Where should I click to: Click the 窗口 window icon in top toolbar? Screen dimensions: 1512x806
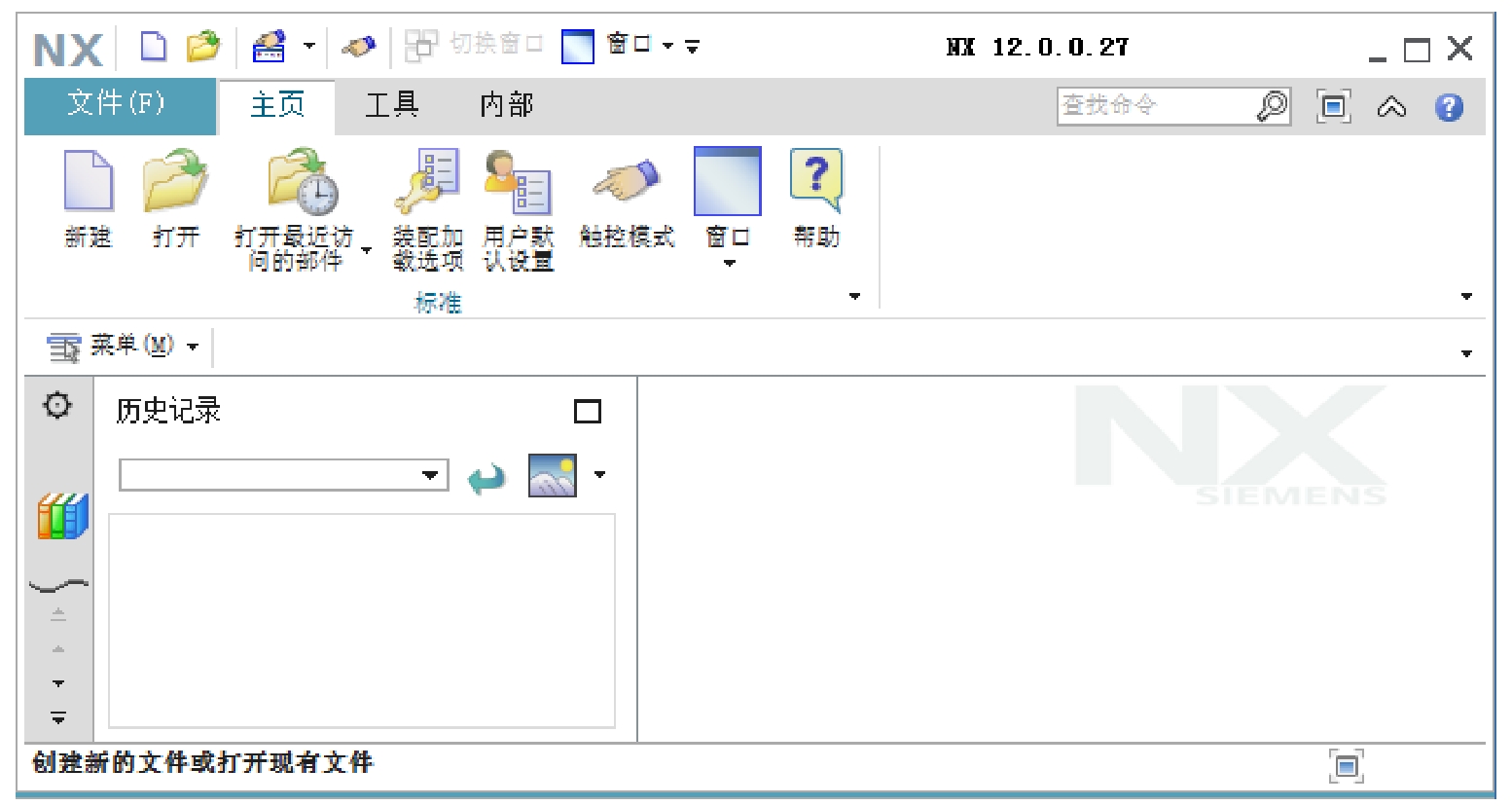(x=578, y=46)
